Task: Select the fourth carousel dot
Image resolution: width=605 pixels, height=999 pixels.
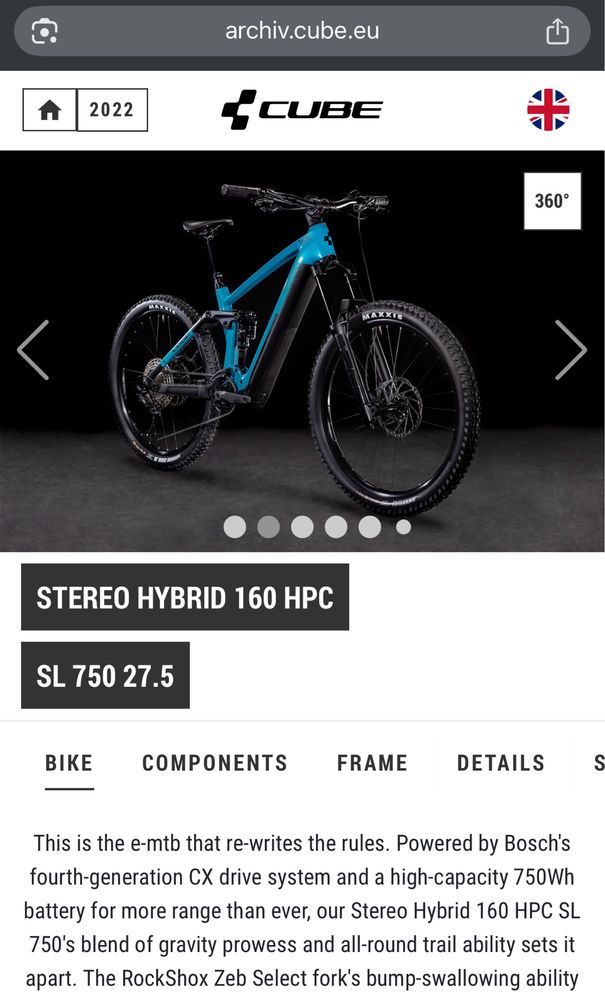Action: (x=336, y=527)
